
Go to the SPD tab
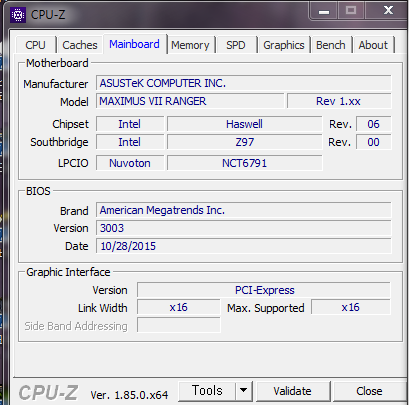236,45
